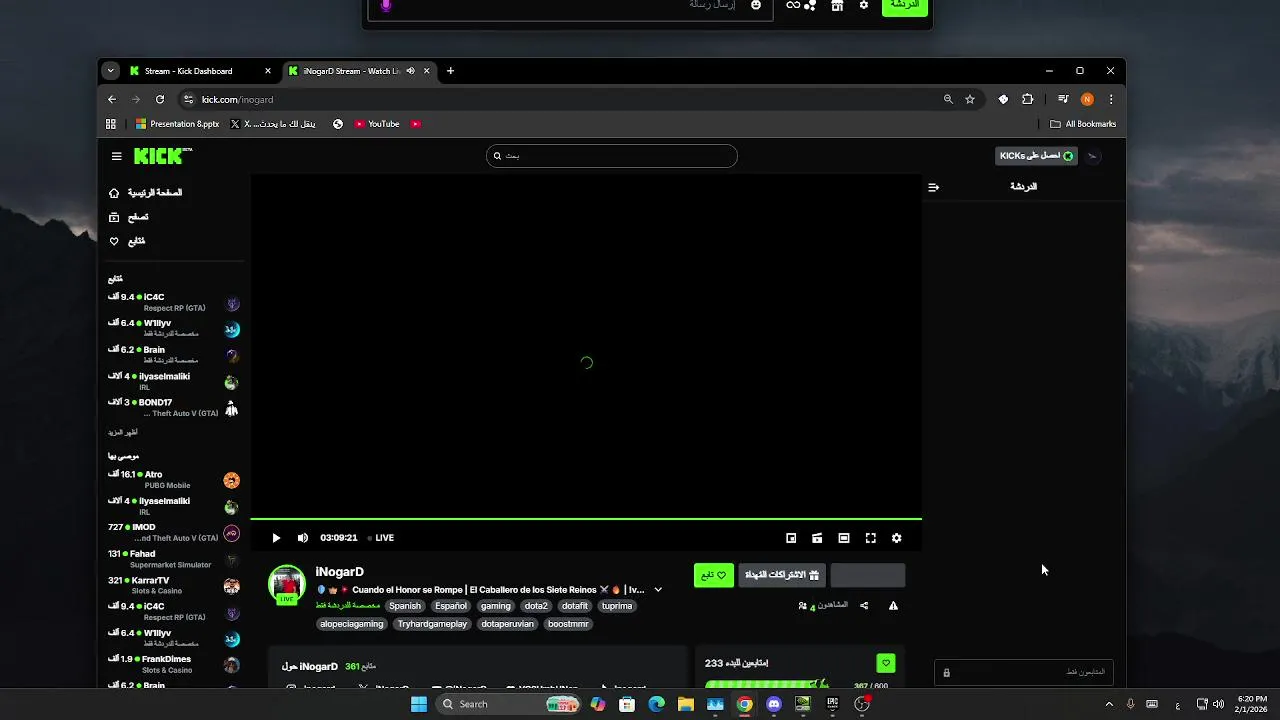Click the clip icon in the player controls
The image size is (1280, 720).
(817, 538)
